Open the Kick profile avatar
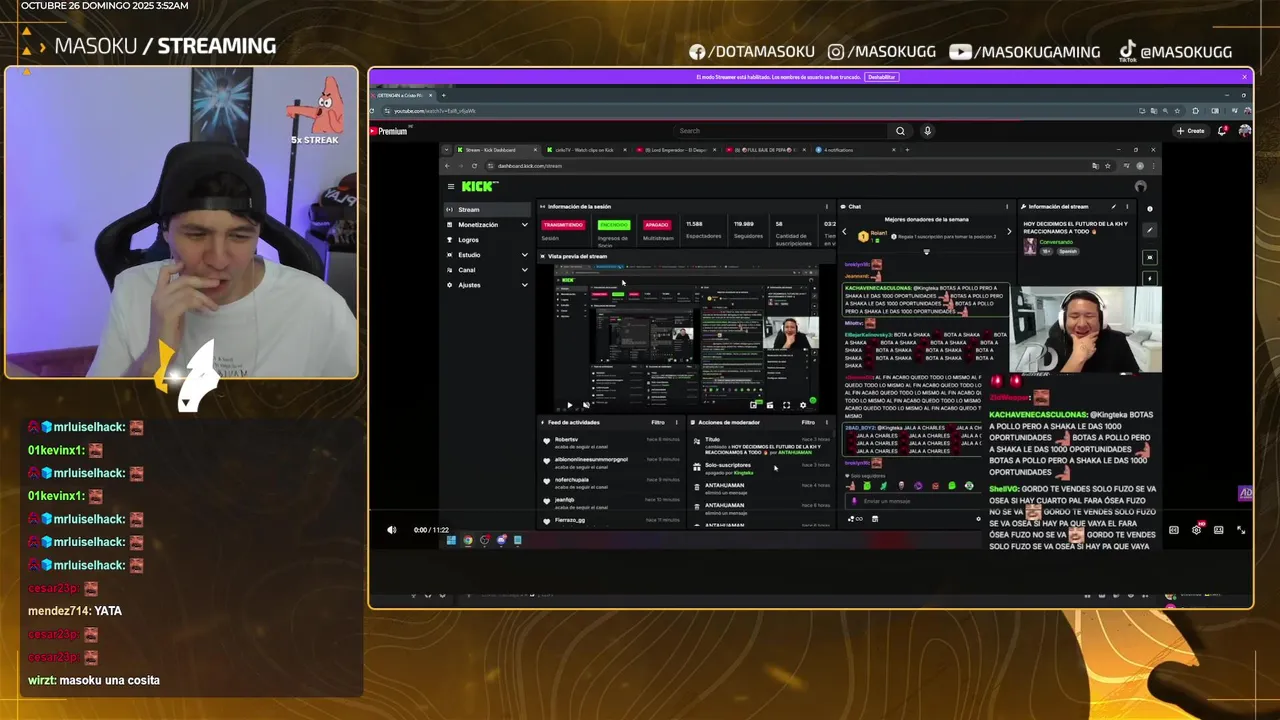 tap(1140, 186)
